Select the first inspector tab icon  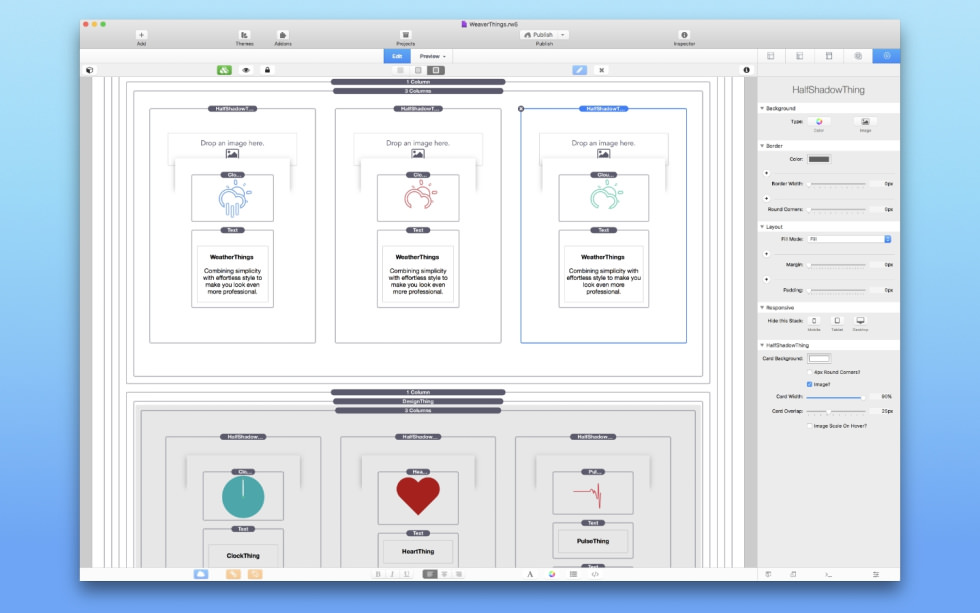click(771, 56)
